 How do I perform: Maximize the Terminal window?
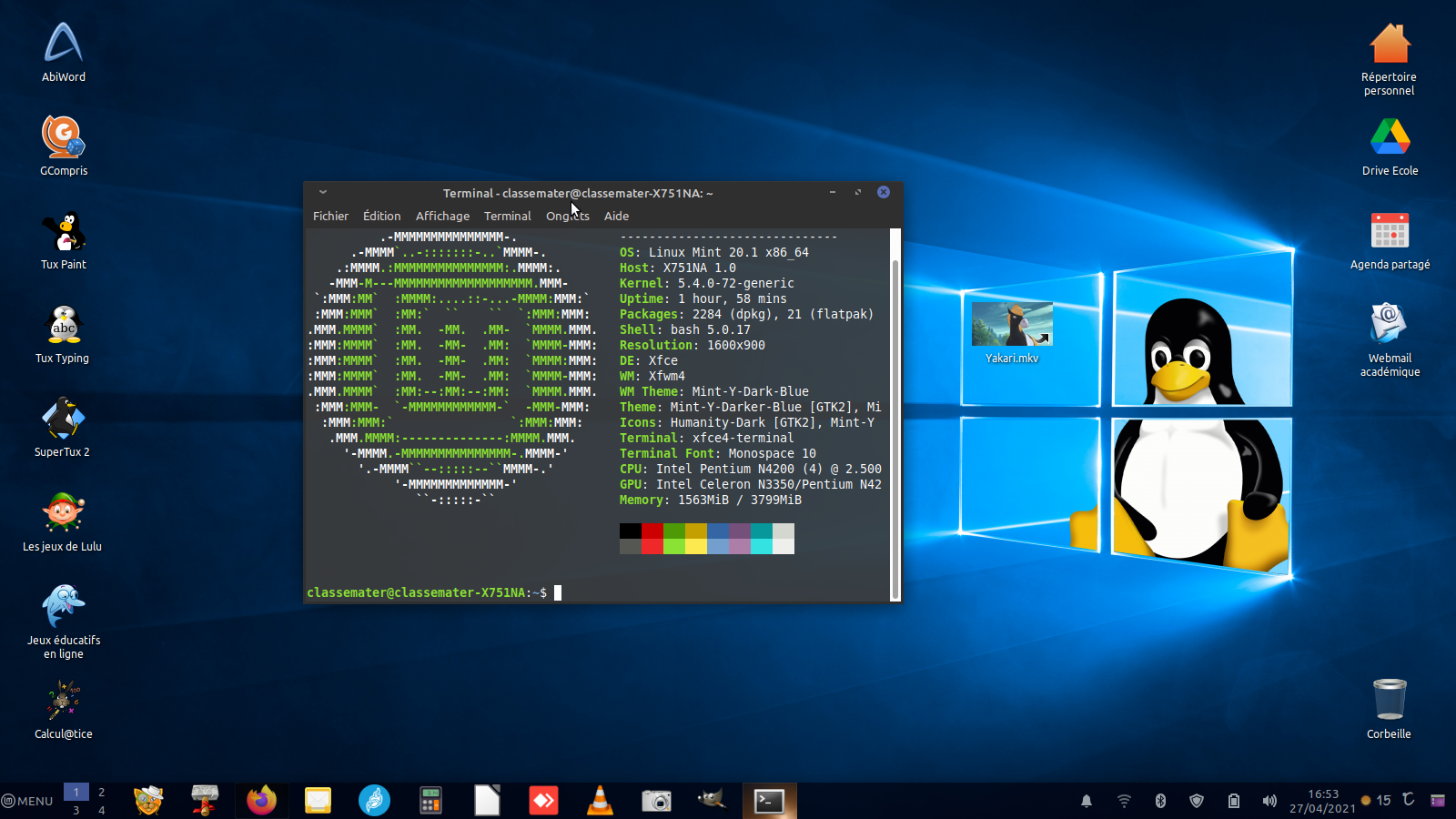(x=857, y=192)
